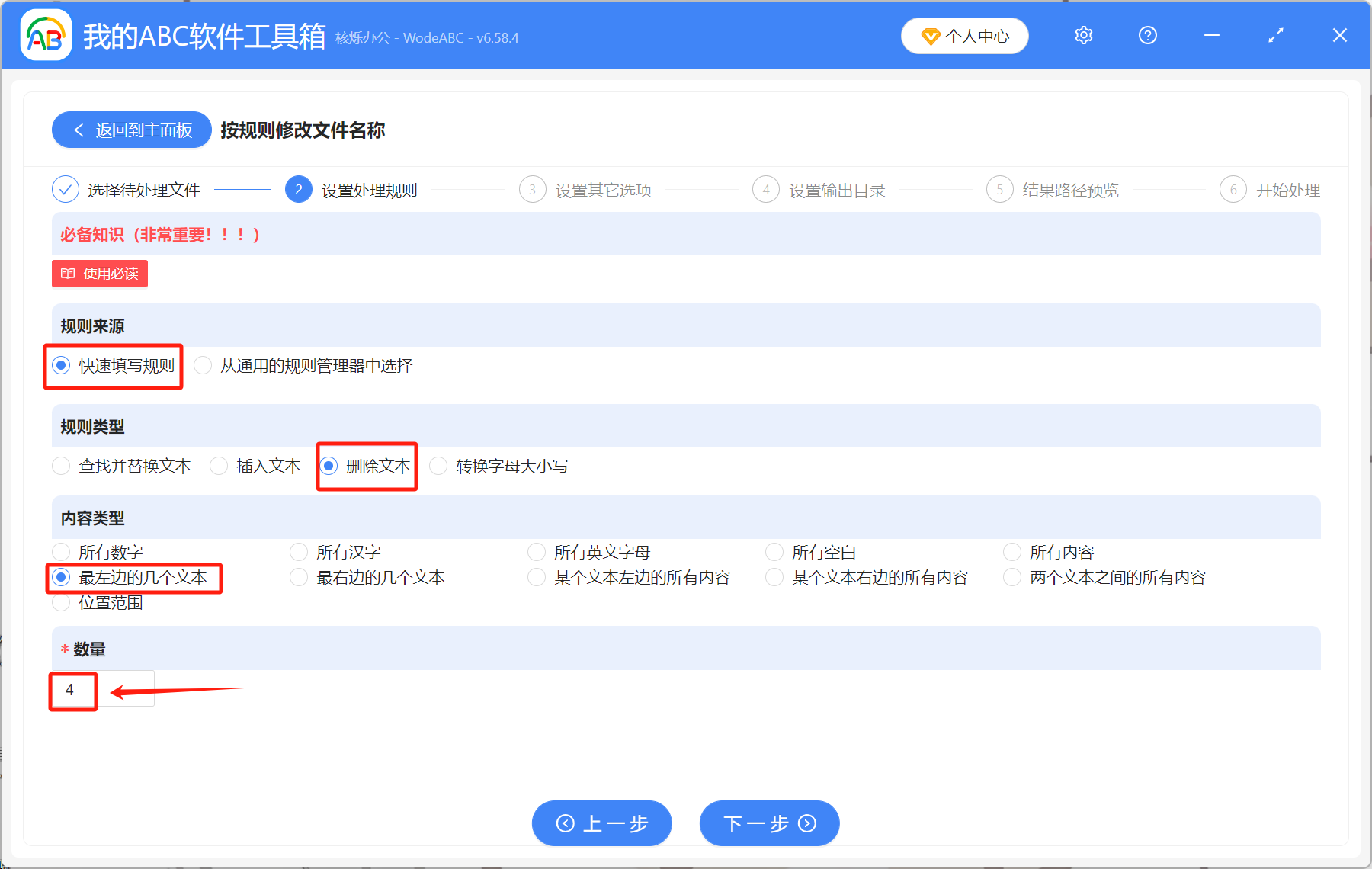Click the book icon on 使用必读

[x=67, y=274]
